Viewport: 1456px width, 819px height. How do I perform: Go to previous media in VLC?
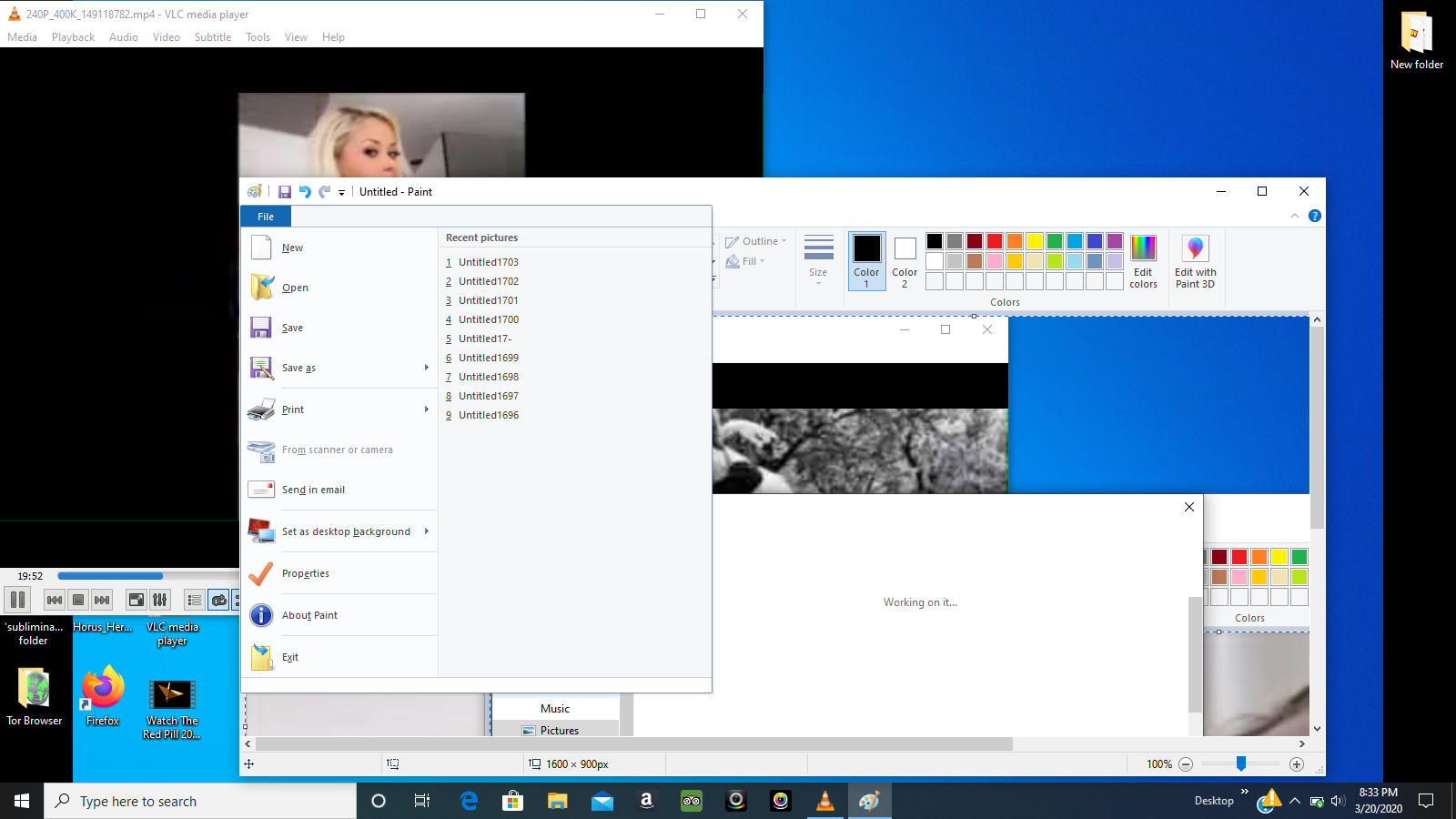tap(55, 600)
